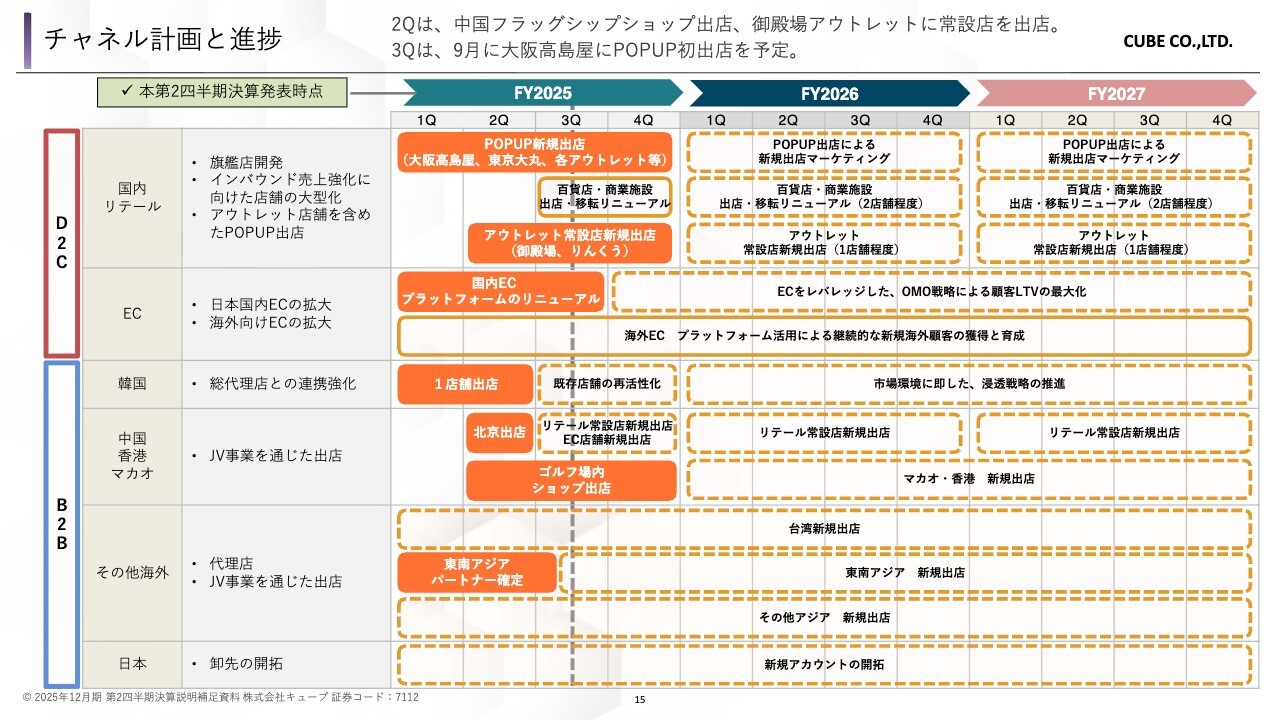Click the 東南アジア 新規出店 dashed box
This screenshot has width=1280, height=720.
pos(905,573)
